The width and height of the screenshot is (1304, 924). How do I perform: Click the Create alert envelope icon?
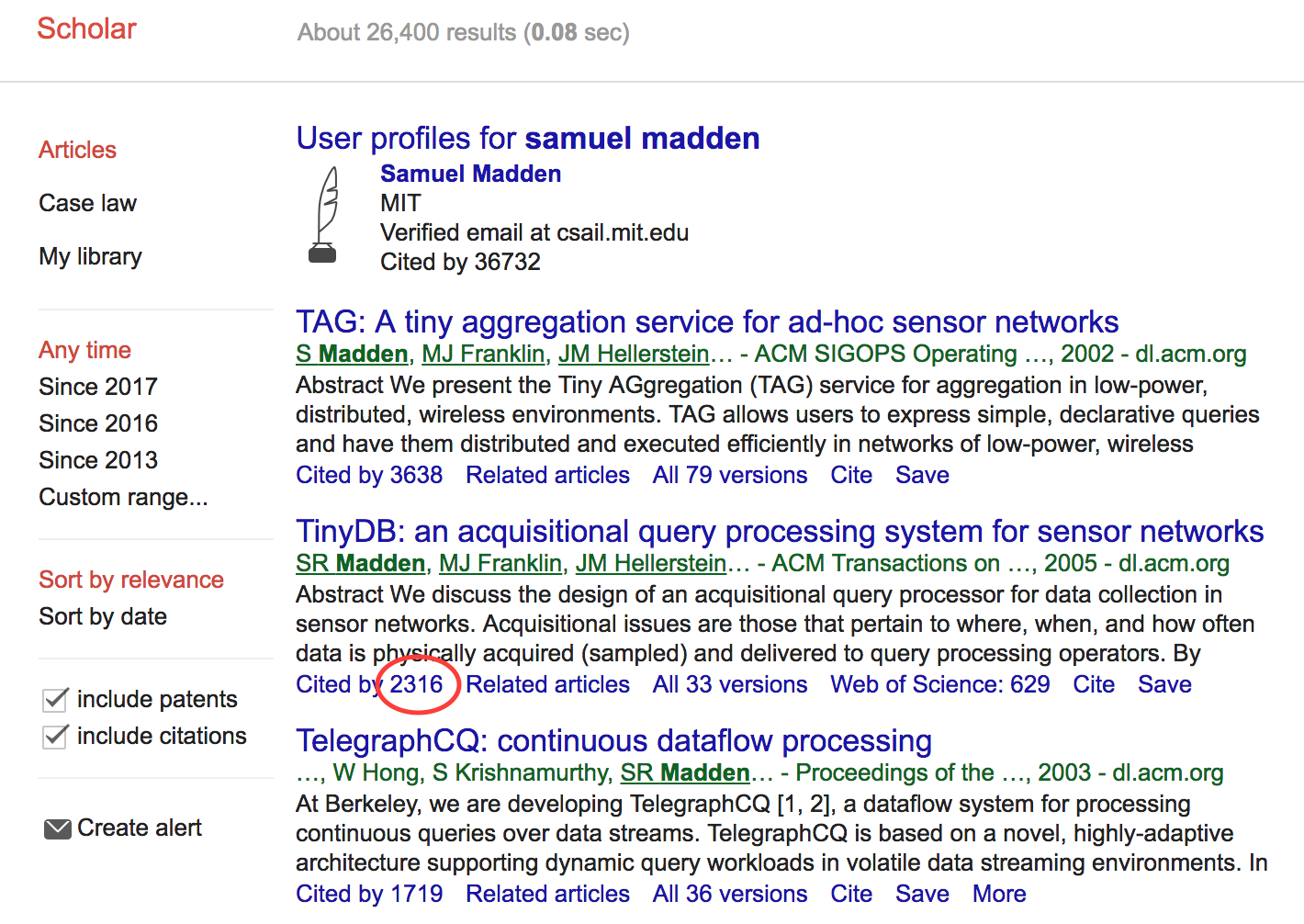point(57,829)
